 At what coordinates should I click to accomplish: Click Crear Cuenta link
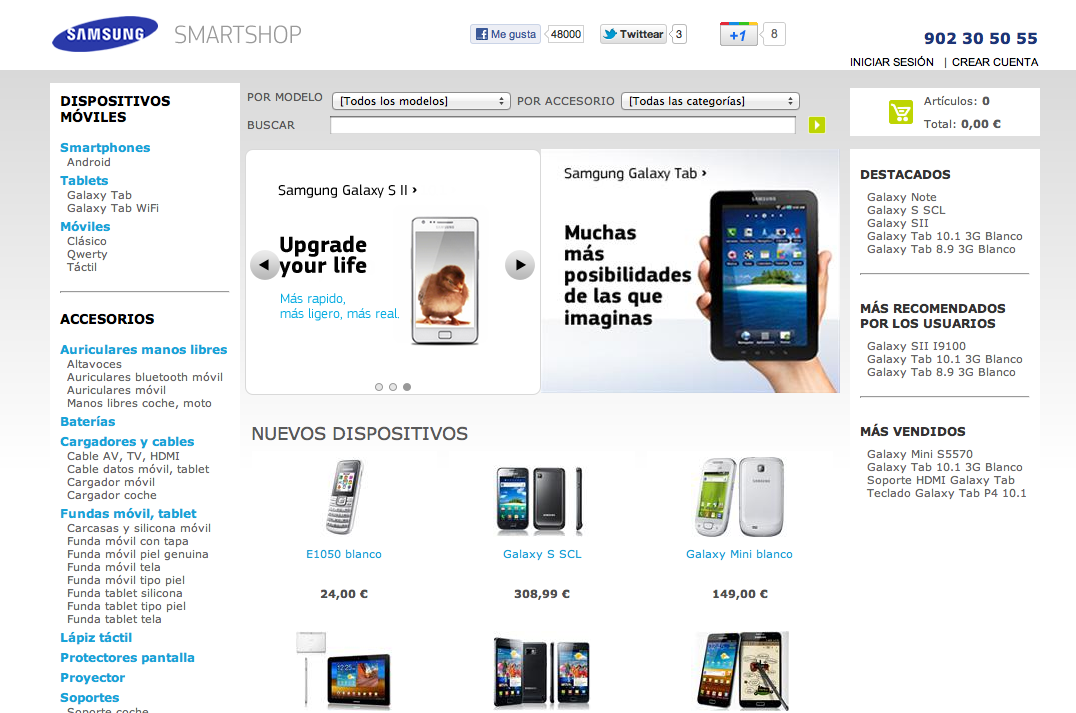tap(994, 62)
